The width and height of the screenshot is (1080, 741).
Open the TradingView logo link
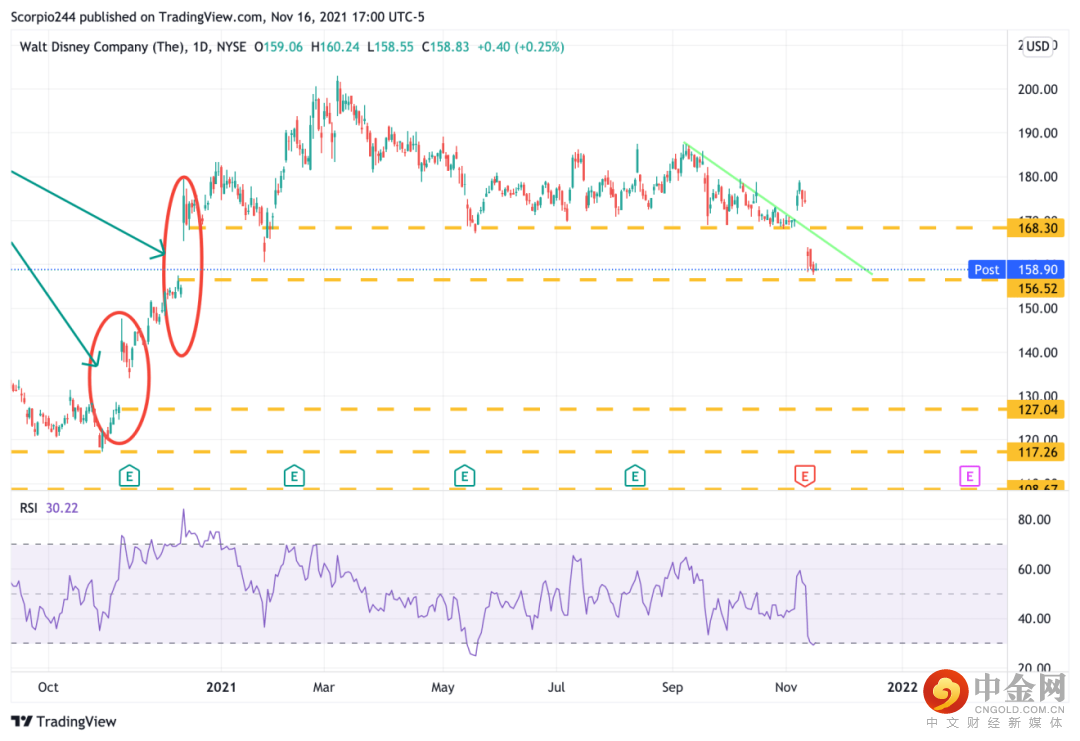(x=64, y=721)
